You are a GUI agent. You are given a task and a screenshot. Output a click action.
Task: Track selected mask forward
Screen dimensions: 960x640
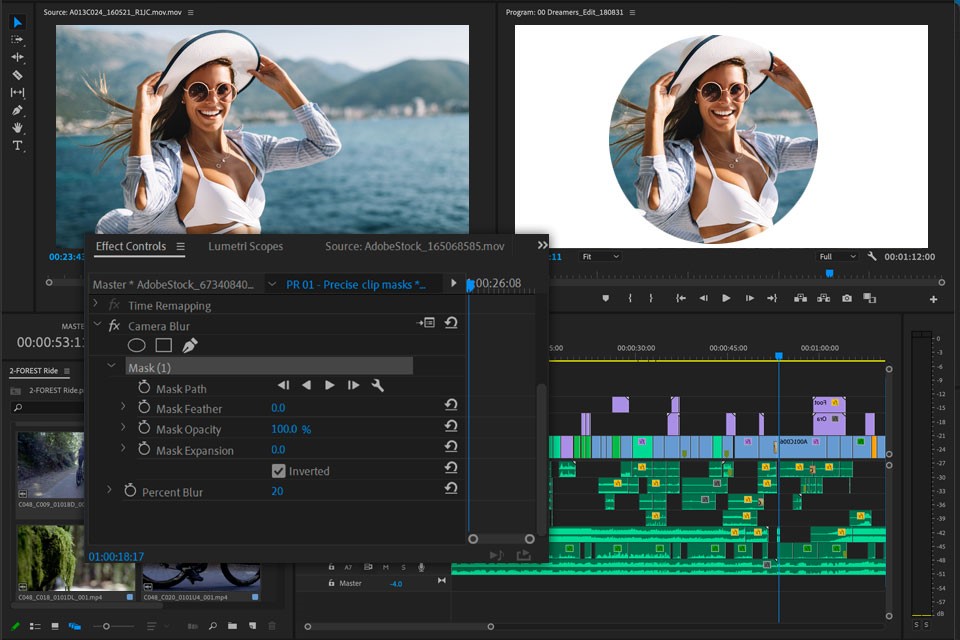(330, 386)
